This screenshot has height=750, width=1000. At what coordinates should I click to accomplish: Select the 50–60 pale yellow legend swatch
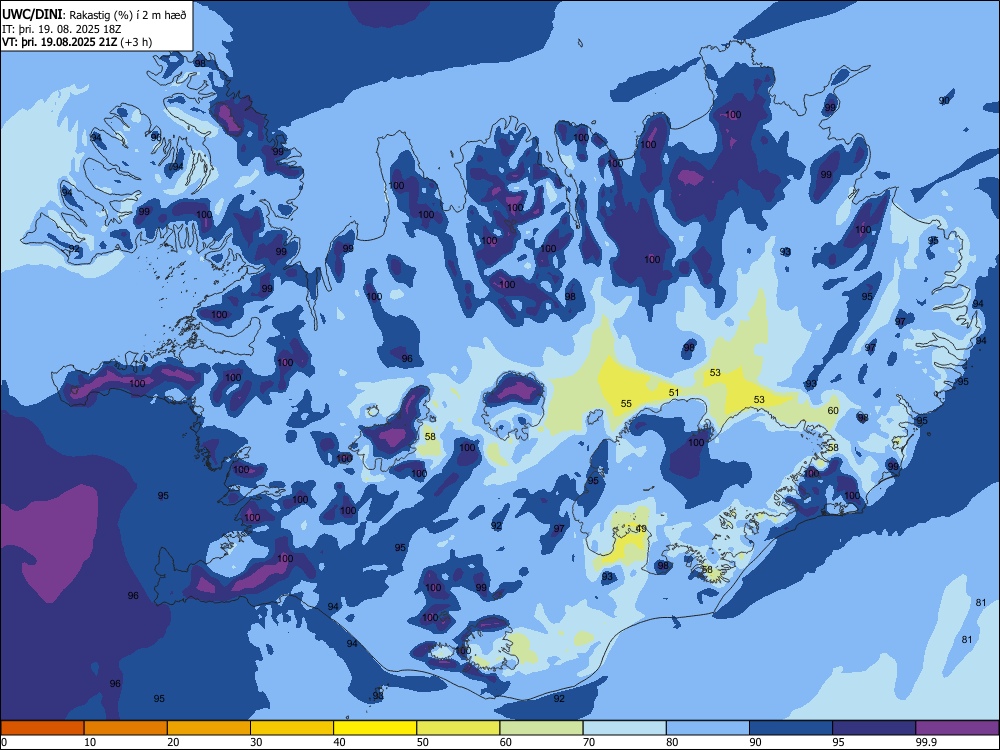click(x=458, y=728)
